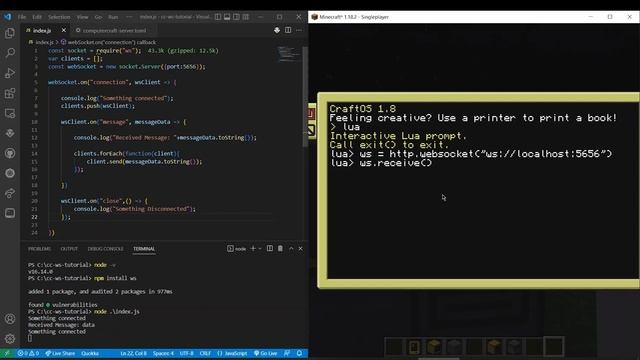Close the terminal panel
The width and height of the screenshot is (640, 360).
(x=301, y=248)
